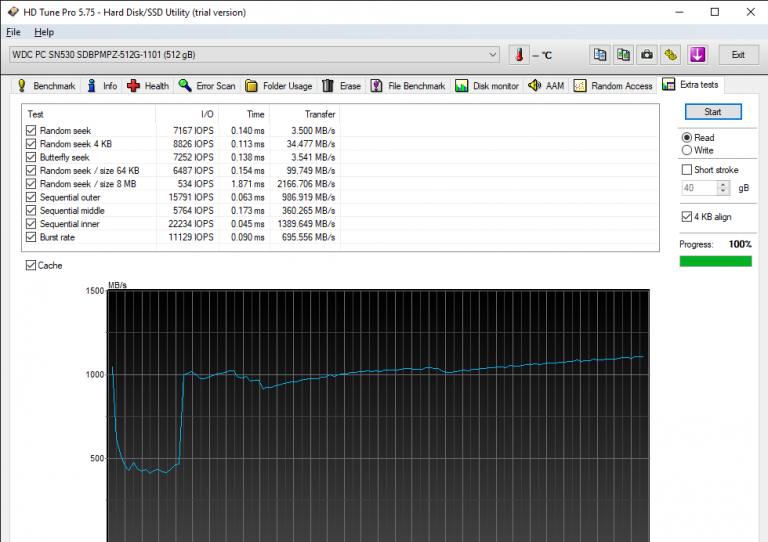Viewport: 768px width, 542px height.
Task: Expand the WDC PC SN530 drive dropdown
Action: click(x=492, y=55)
